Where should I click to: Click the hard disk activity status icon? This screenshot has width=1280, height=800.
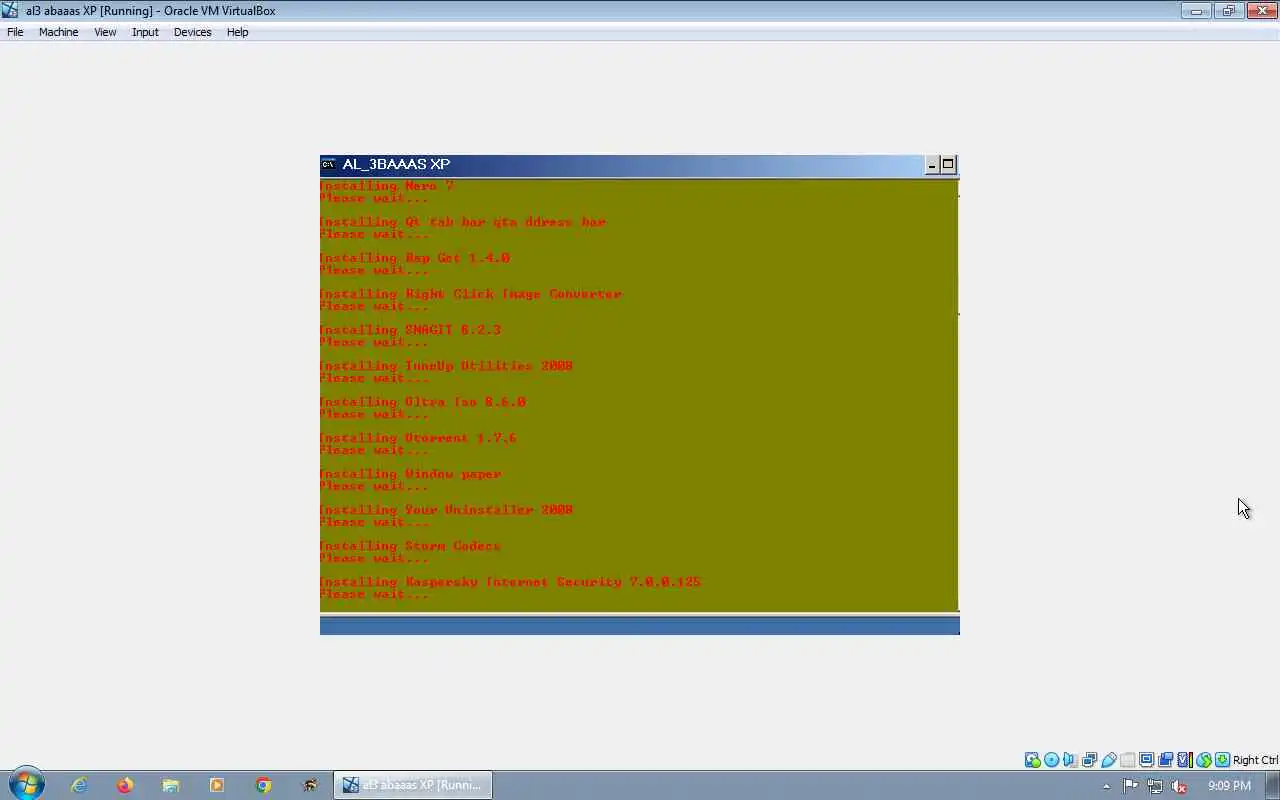point(1033,760)
